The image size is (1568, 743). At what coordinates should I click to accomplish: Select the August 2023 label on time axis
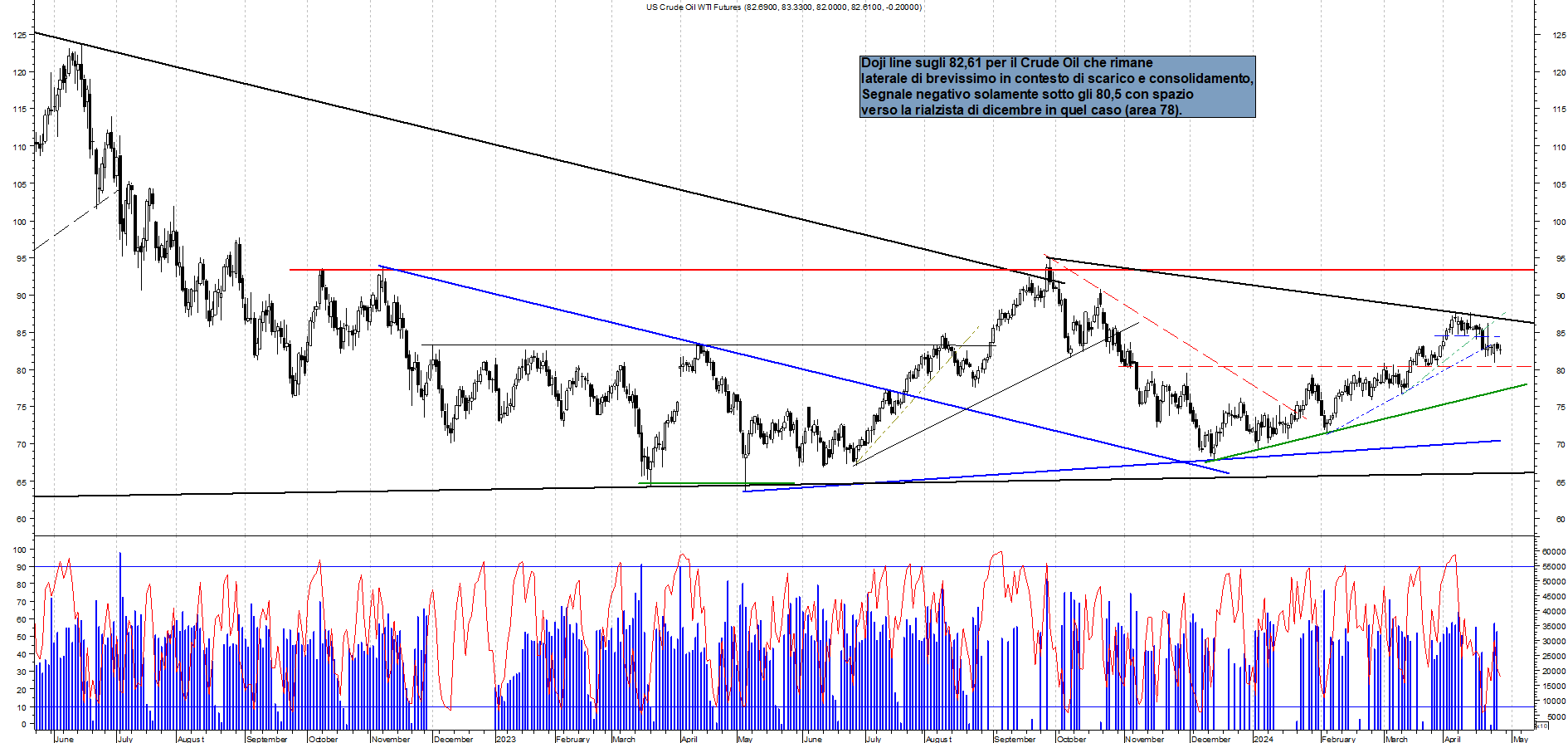click(938, 739)
